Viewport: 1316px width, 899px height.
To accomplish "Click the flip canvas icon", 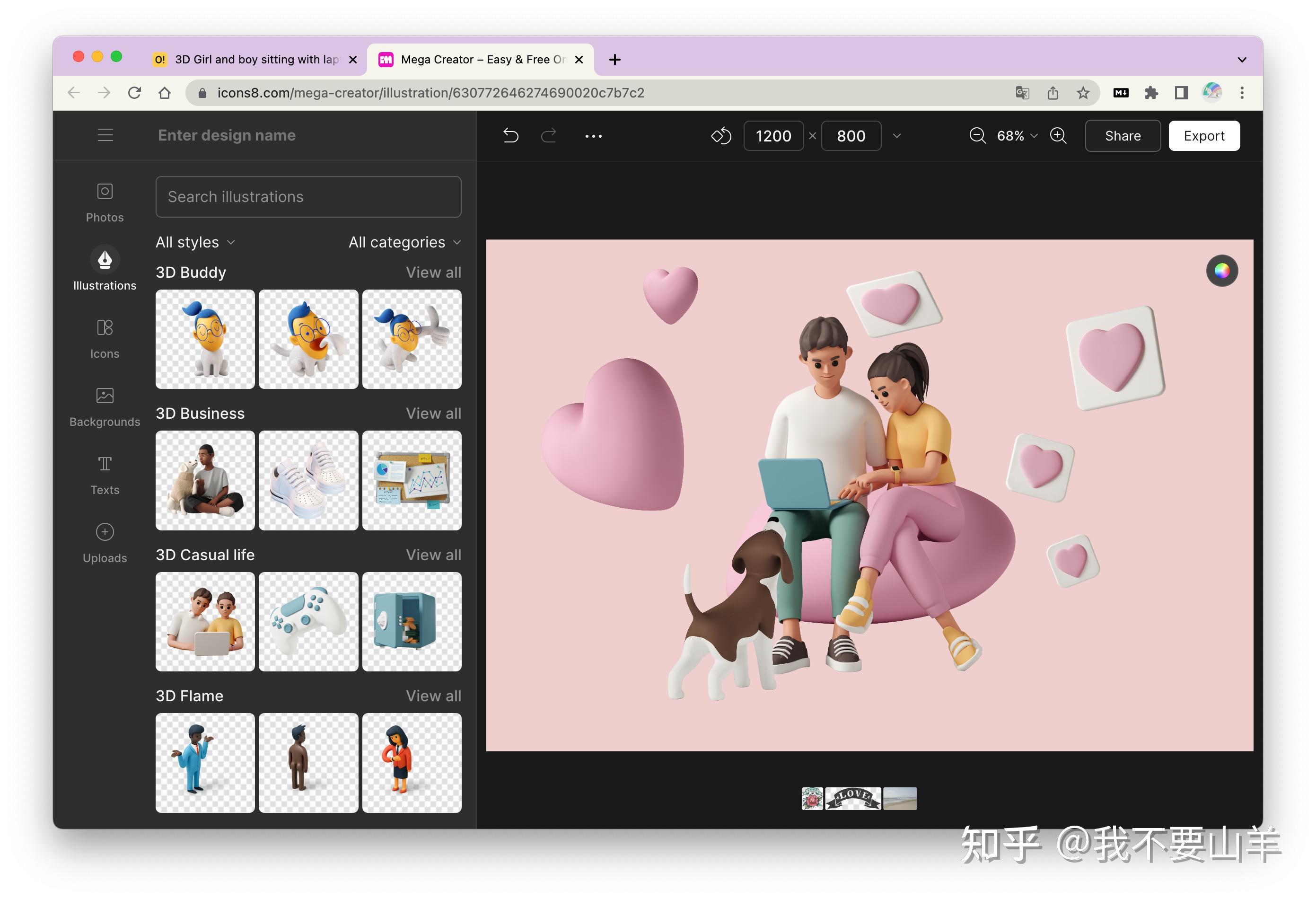I will click(721, 135).
